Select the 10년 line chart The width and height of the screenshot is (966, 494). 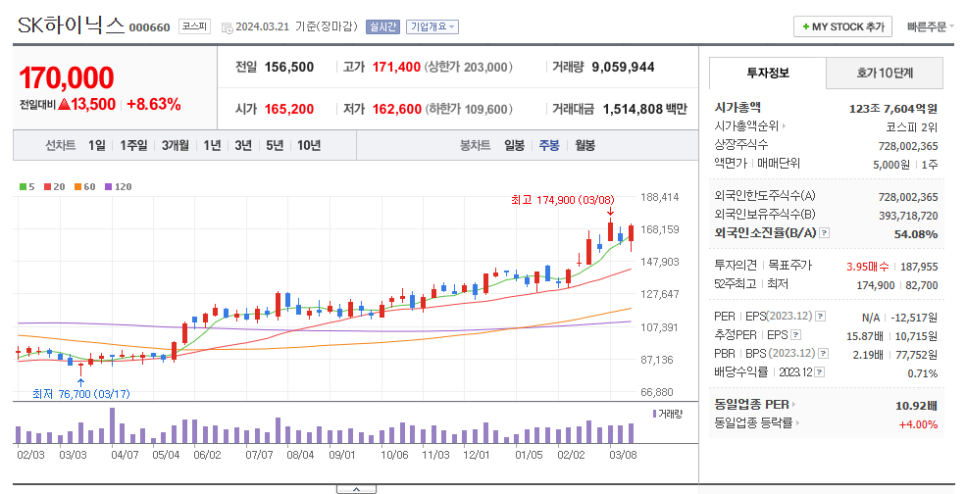click(309, 145)
